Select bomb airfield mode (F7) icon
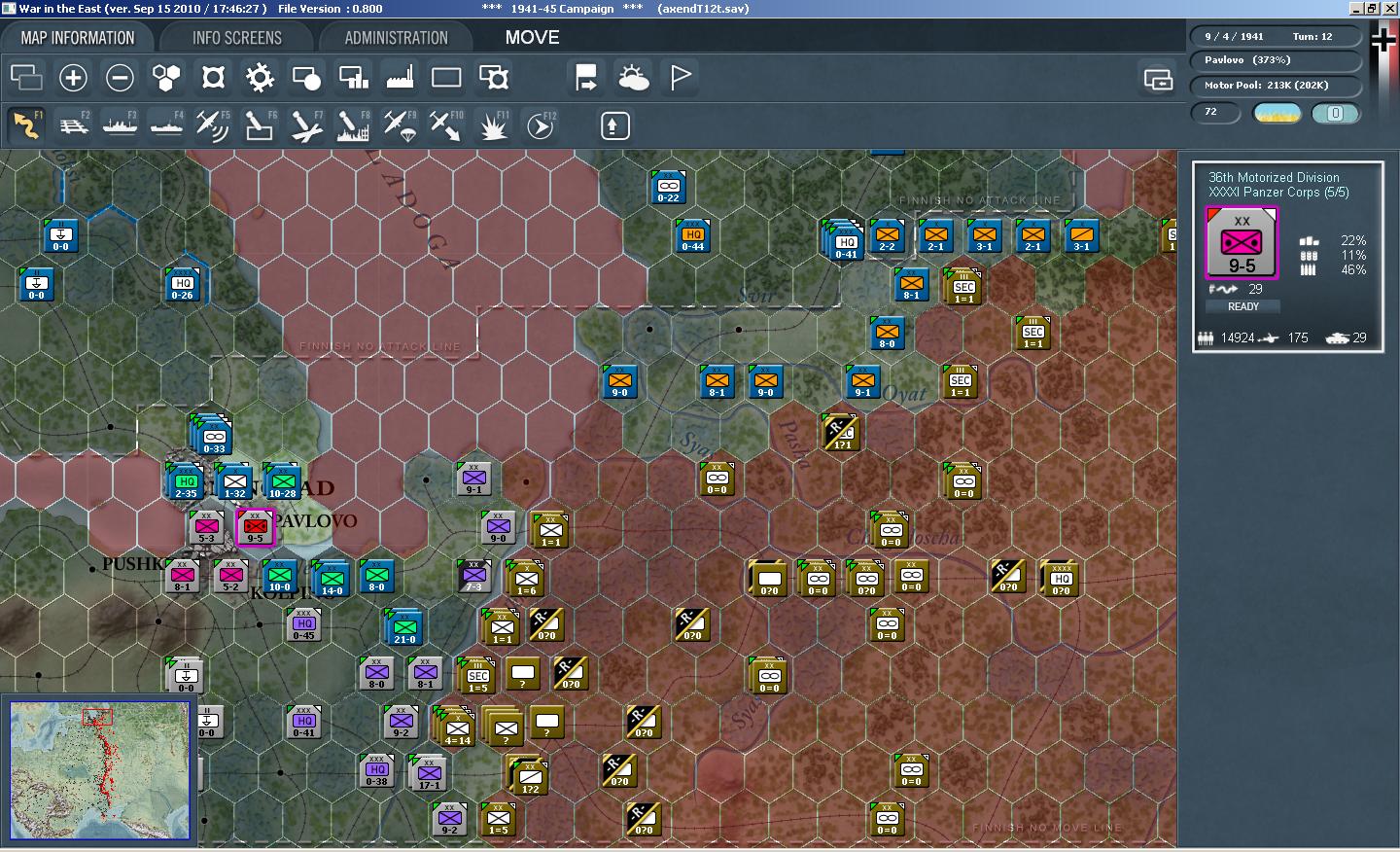The height and width of the screenshot is (852, 1400). click(306, 125)
